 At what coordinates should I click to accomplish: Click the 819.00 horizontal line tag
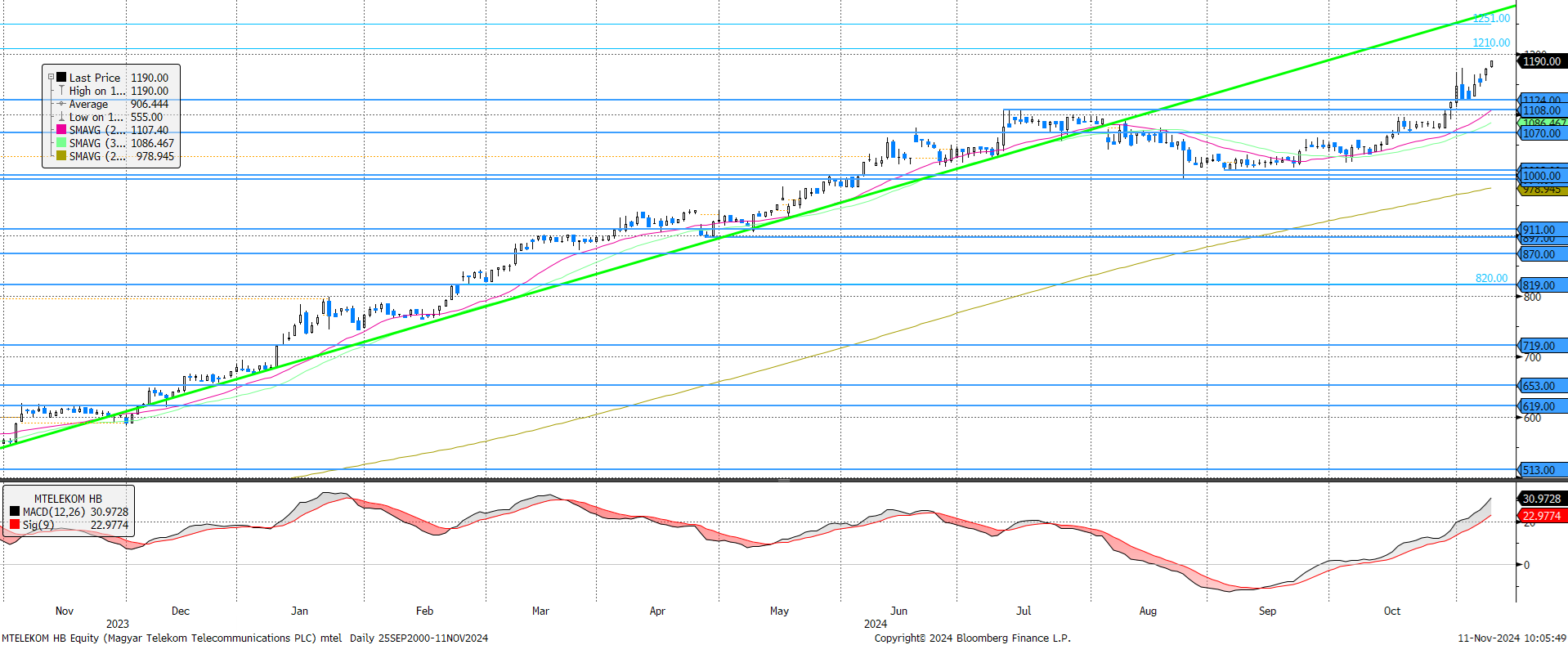pos(1542,285)
